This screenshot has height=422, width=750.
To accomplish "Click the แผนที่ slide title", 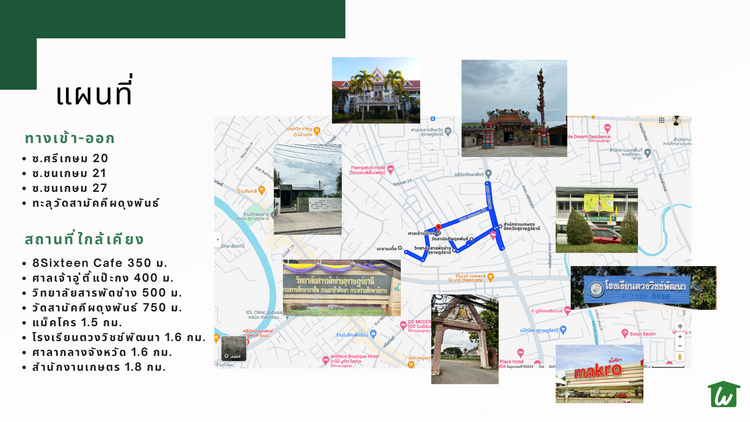I will (93, 95).
